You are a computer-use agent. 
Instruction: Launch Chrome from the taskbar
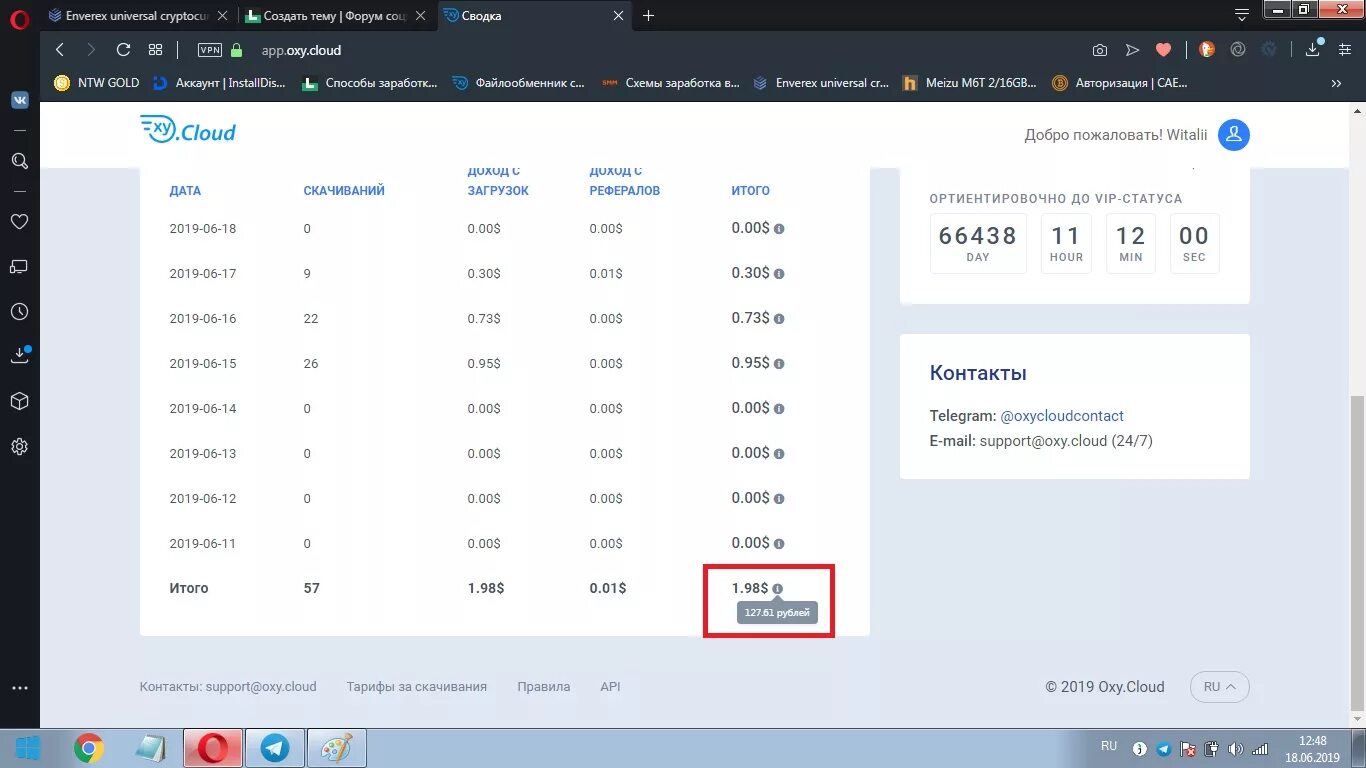89,748
